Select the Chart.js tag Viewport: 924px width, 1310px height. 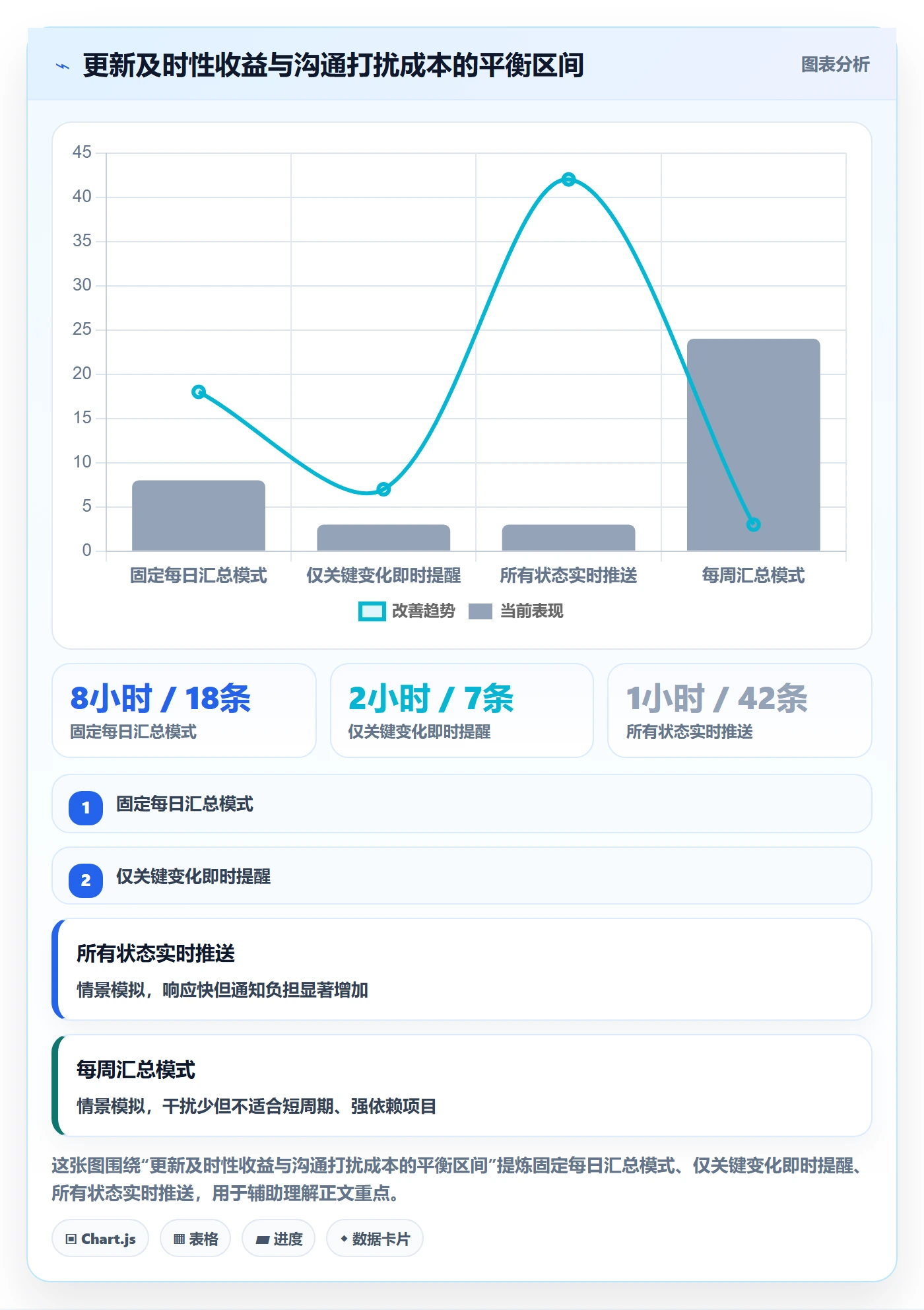pyautogui.click(x=100, y=1239)
